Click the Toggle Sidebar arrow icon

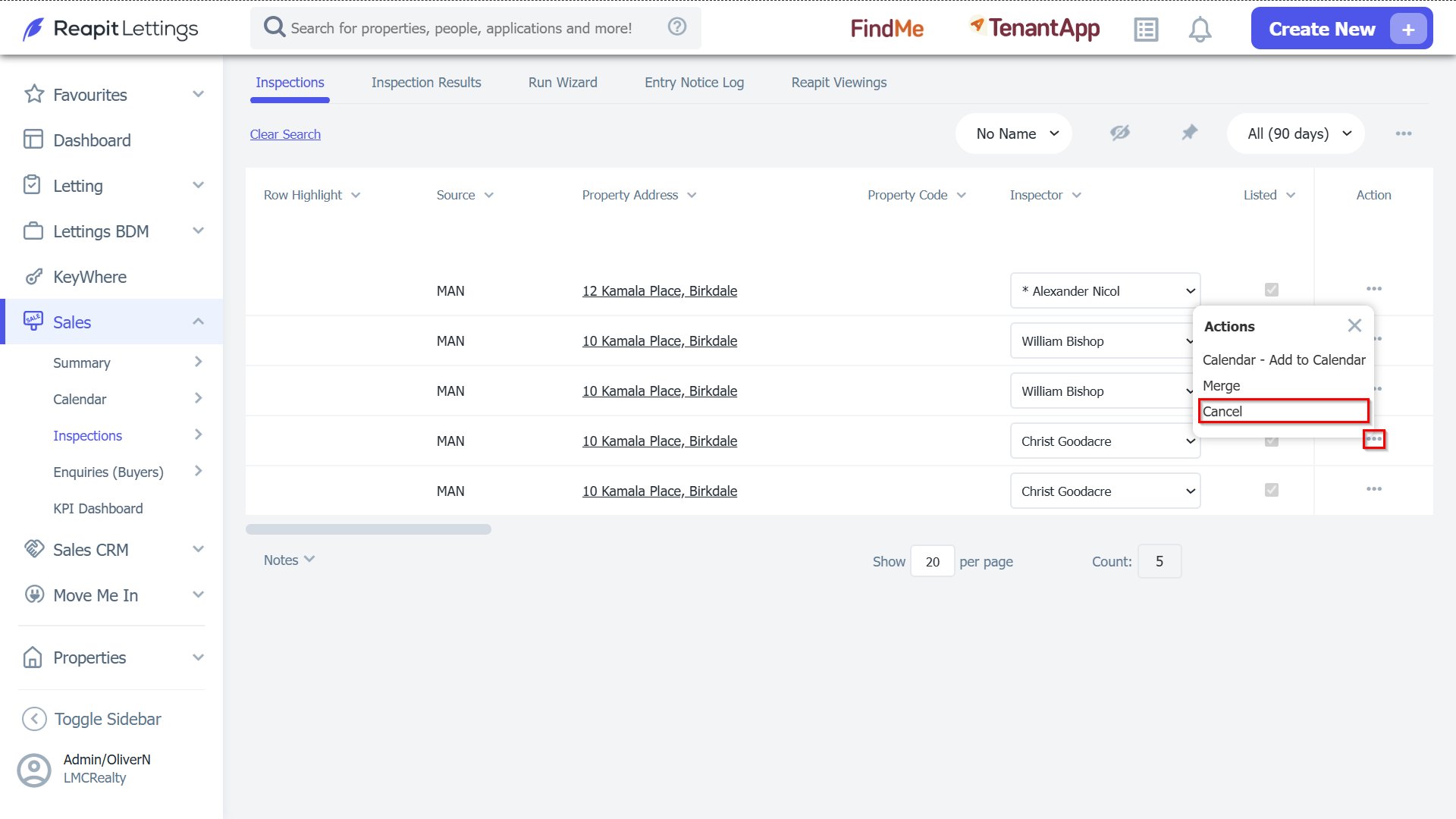tap(34, 719)
